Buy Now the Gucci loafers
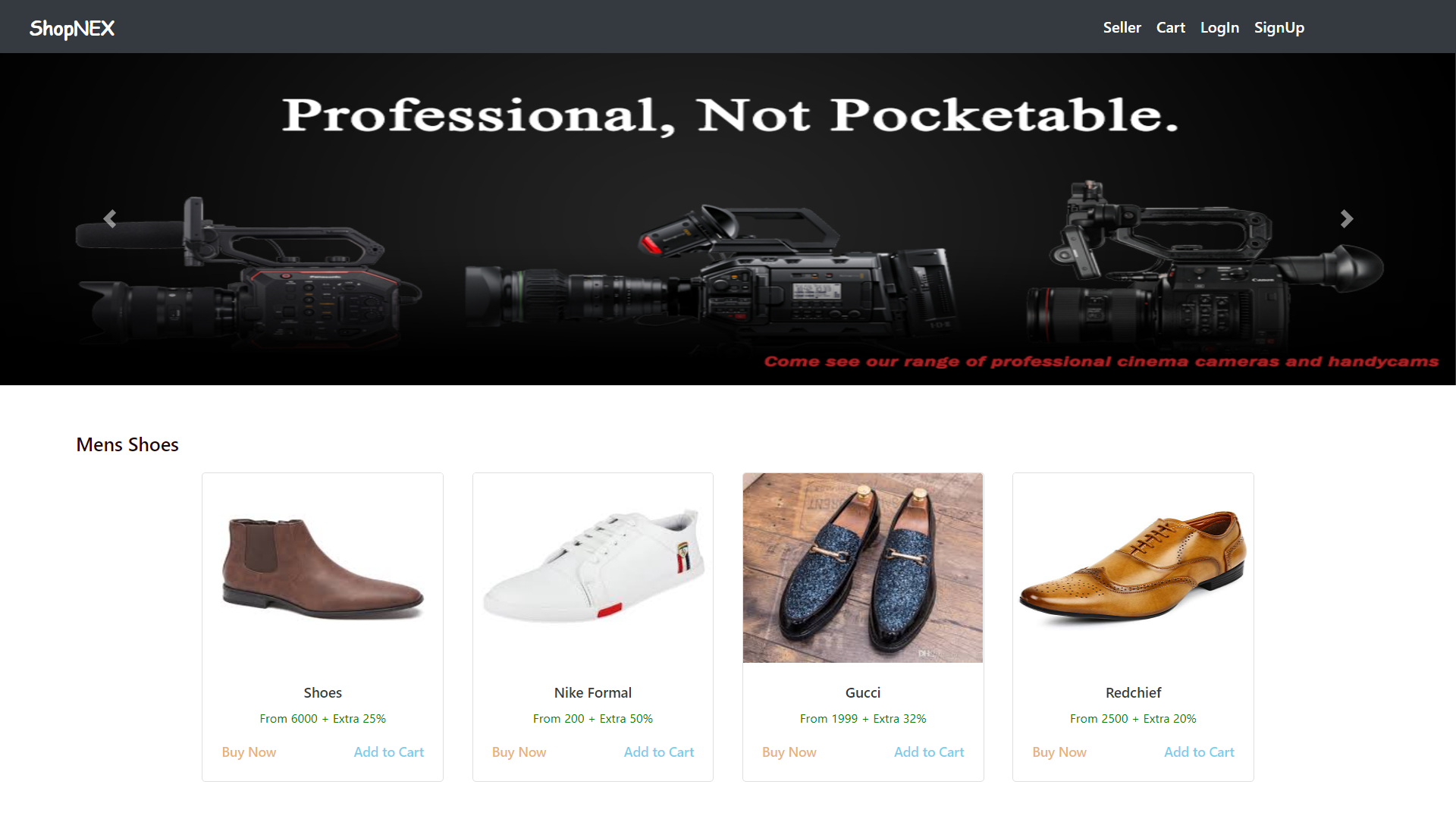This screenshot has width=1456, height=819. tap(789, 752)
